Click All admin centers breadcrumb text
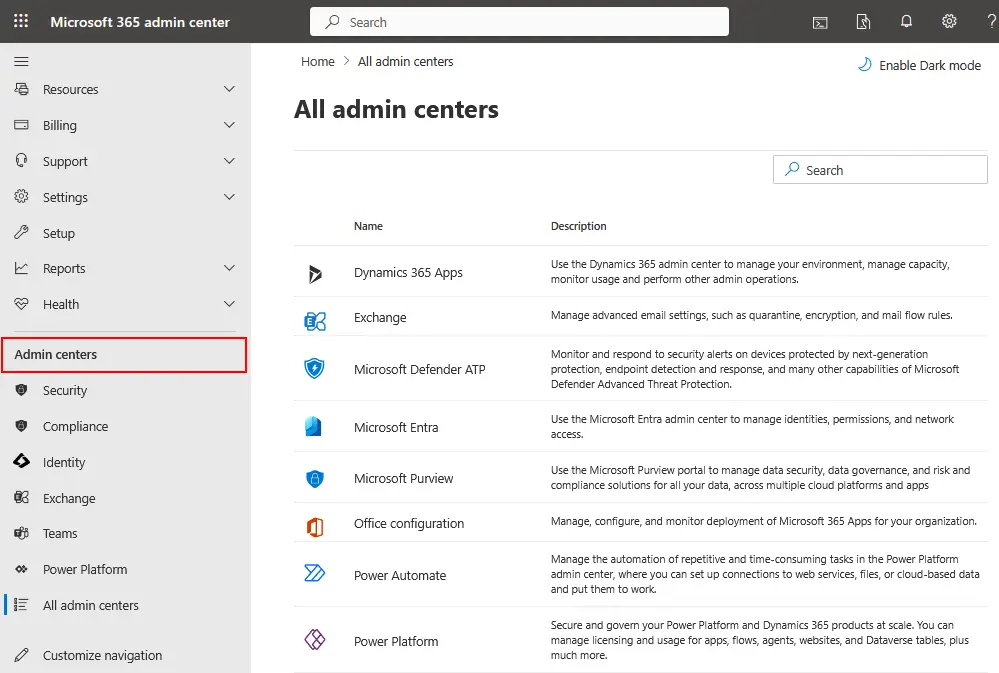 (405, 61)
